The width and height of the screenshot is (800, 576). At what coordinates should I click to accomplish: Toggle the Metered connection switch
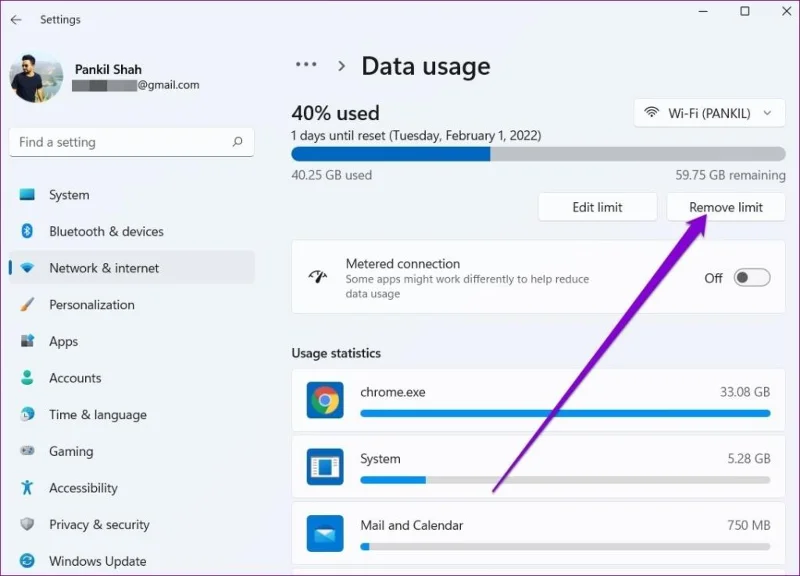[752, 278]
